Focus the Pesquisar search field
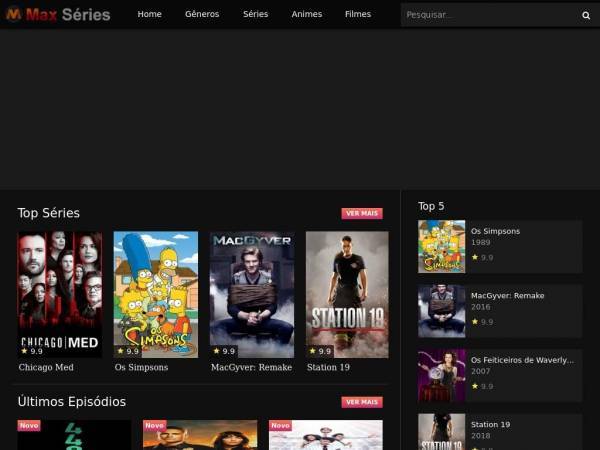The width and height of the screenshot is (600, 450). 490,15
